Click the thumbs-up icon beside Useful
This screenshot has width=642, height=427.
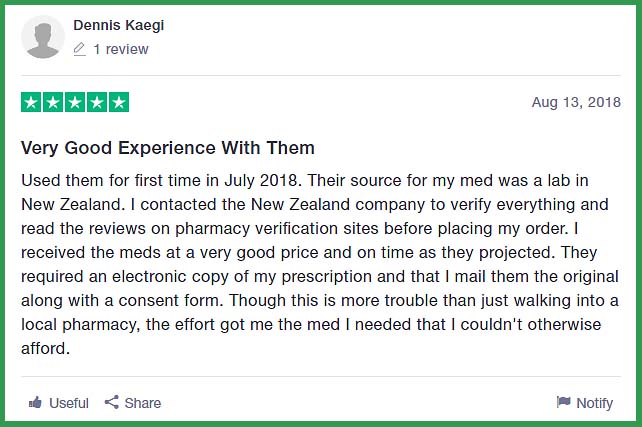click(35, 402)
